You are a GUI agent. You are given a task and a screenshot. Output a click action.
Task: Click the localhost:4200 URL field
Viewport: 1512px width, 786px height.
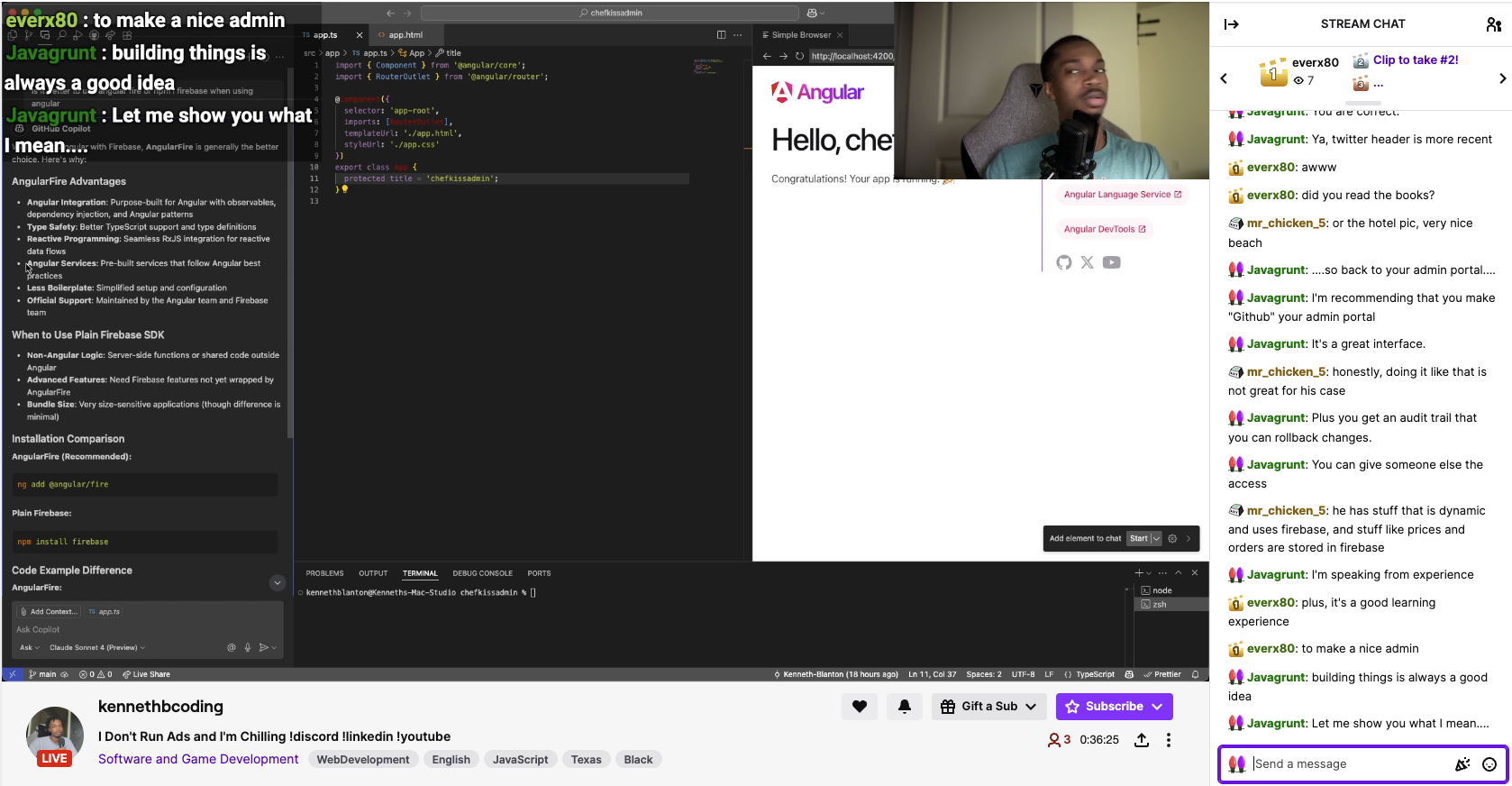click(x=851, y=56)
